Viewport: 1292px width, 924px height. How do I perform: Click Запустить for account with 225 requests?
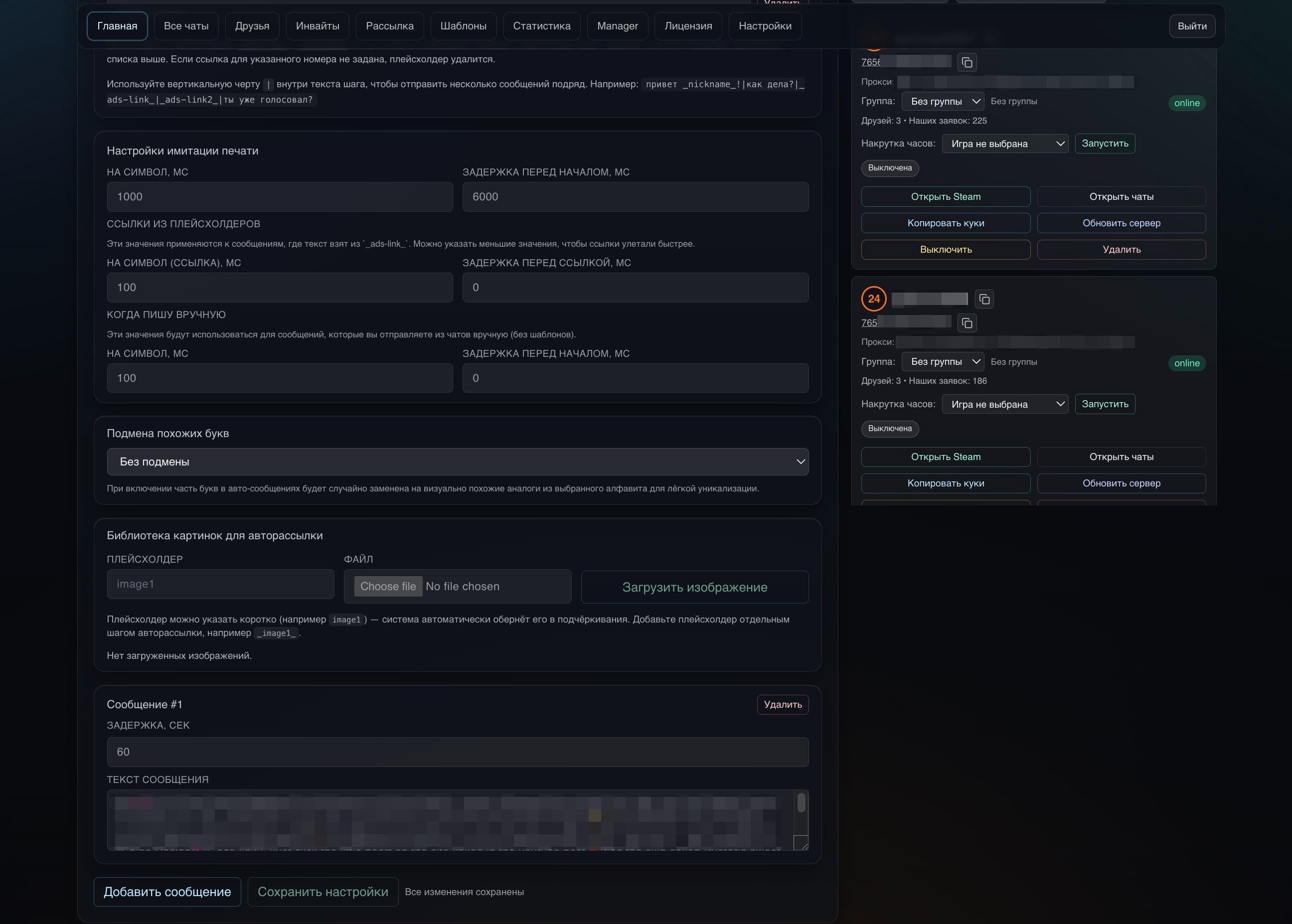tap(1105, 144)
